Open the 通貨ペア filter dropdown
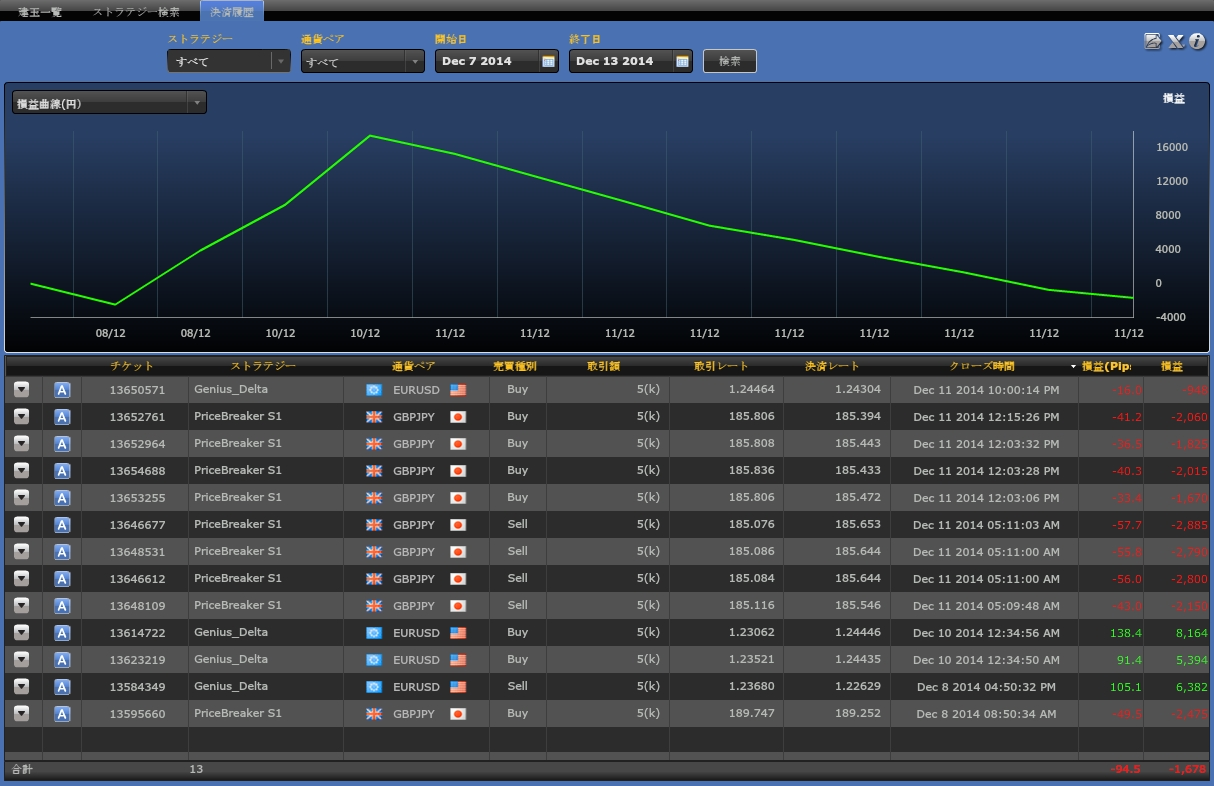Image resolution: width=1214 pixels, height=786 pixels. click(363, 61)
